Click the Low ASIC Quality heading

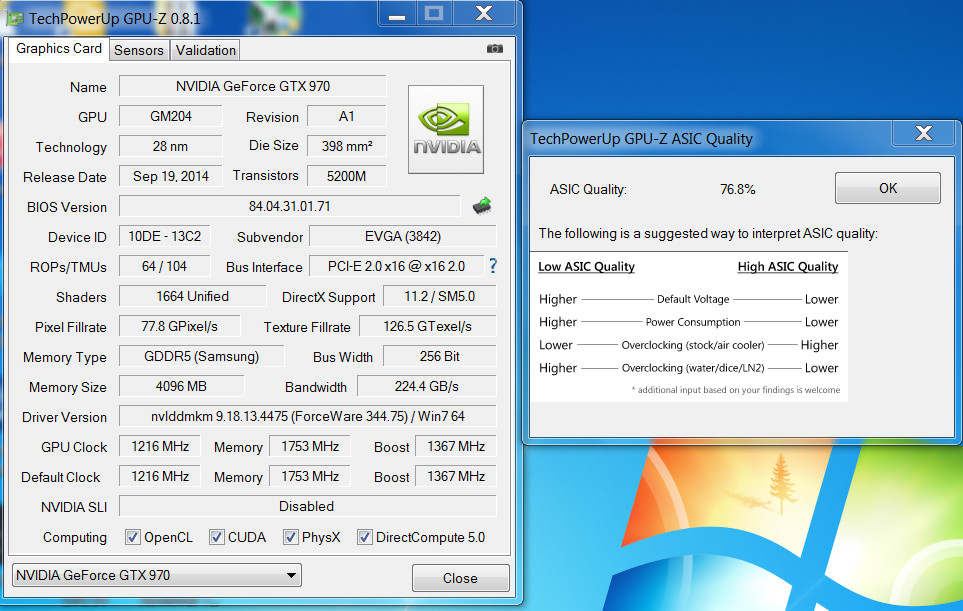[x=587, y=267]
